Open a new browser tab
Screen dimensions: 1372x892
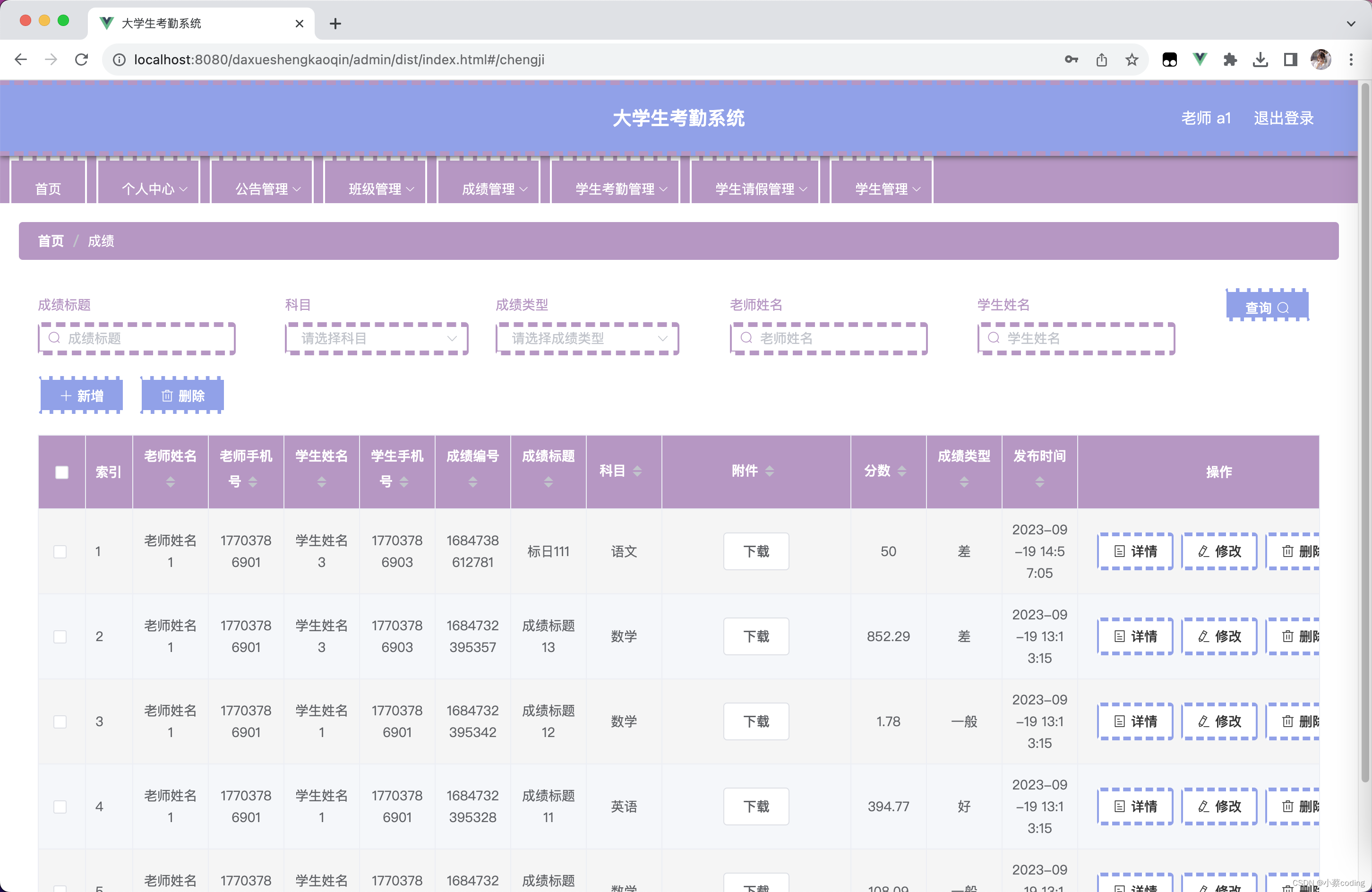click(335, 24)
